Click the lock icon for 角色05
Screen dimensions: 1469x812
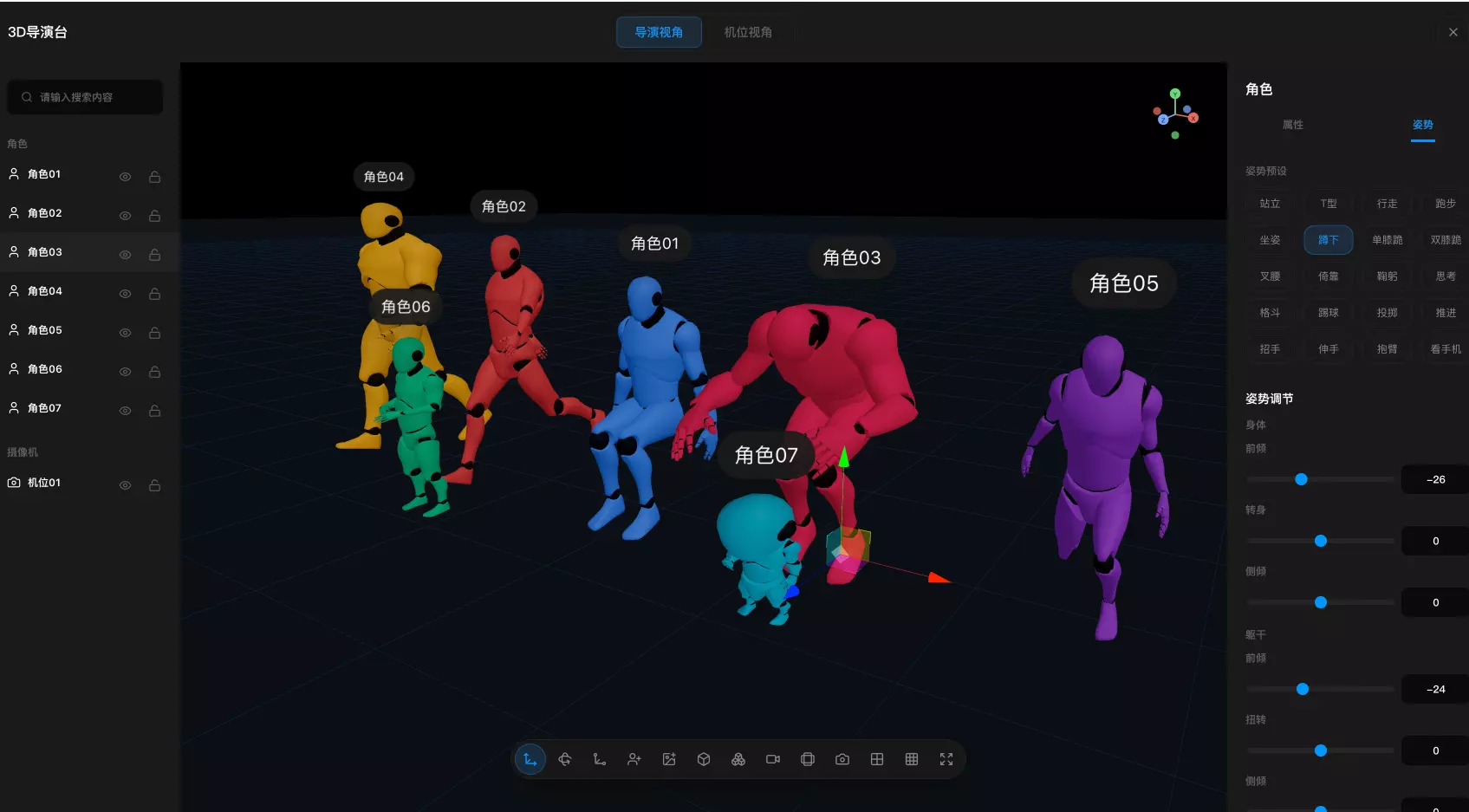[154, 333]
